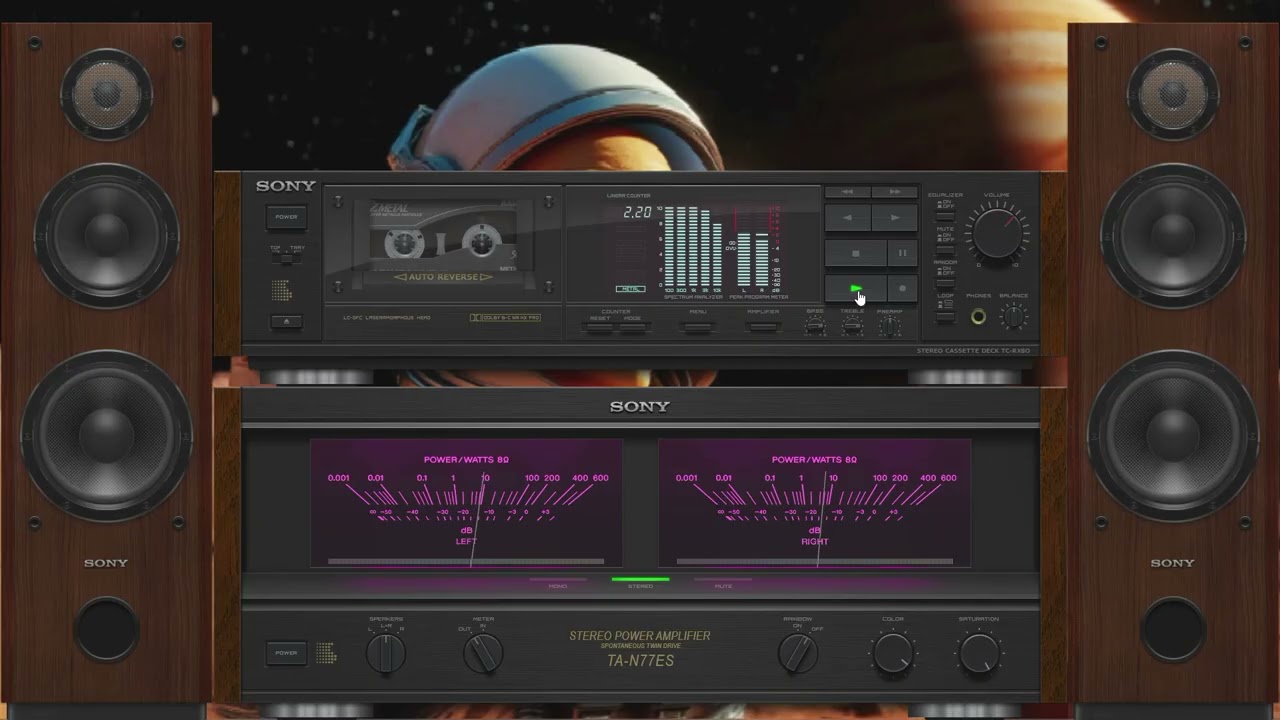Eject the cassette using the eject button
Image resolution: width=1280 pixels, height=720 pixels.
click(x=286, y=322)
